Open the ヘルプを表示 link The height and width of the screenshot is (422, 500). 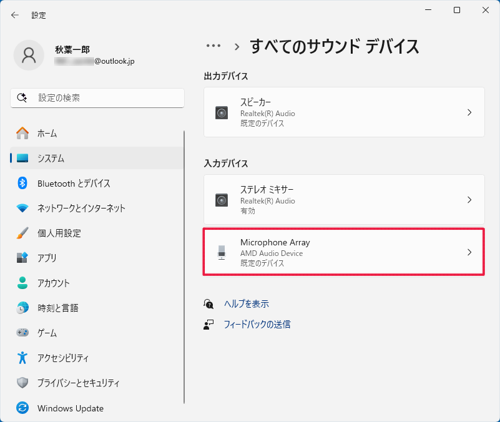pos(246,304)
